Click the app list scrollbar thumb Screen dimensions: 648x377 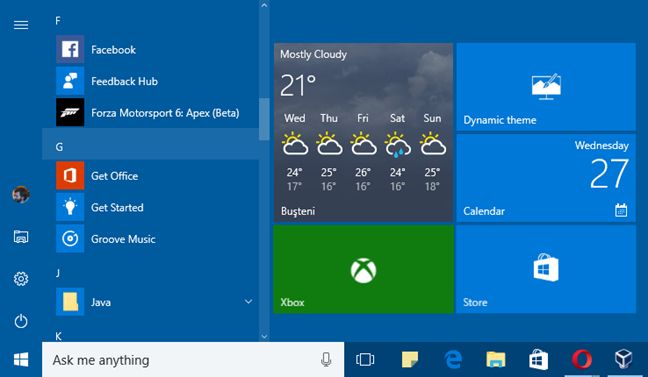coord(264,119)
